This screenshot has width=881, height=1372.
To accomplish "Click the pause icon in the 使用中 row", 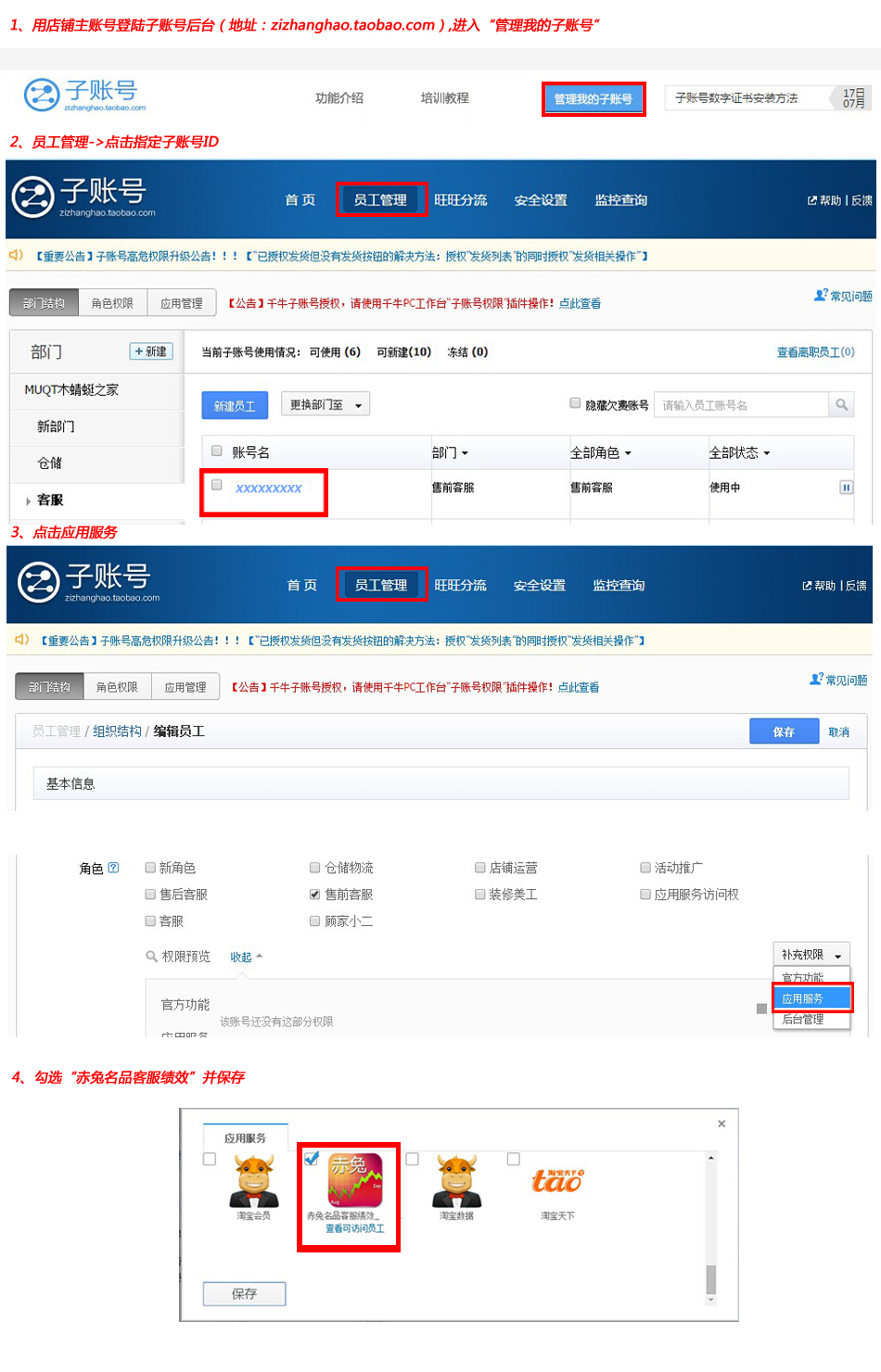I will point(846,487).
